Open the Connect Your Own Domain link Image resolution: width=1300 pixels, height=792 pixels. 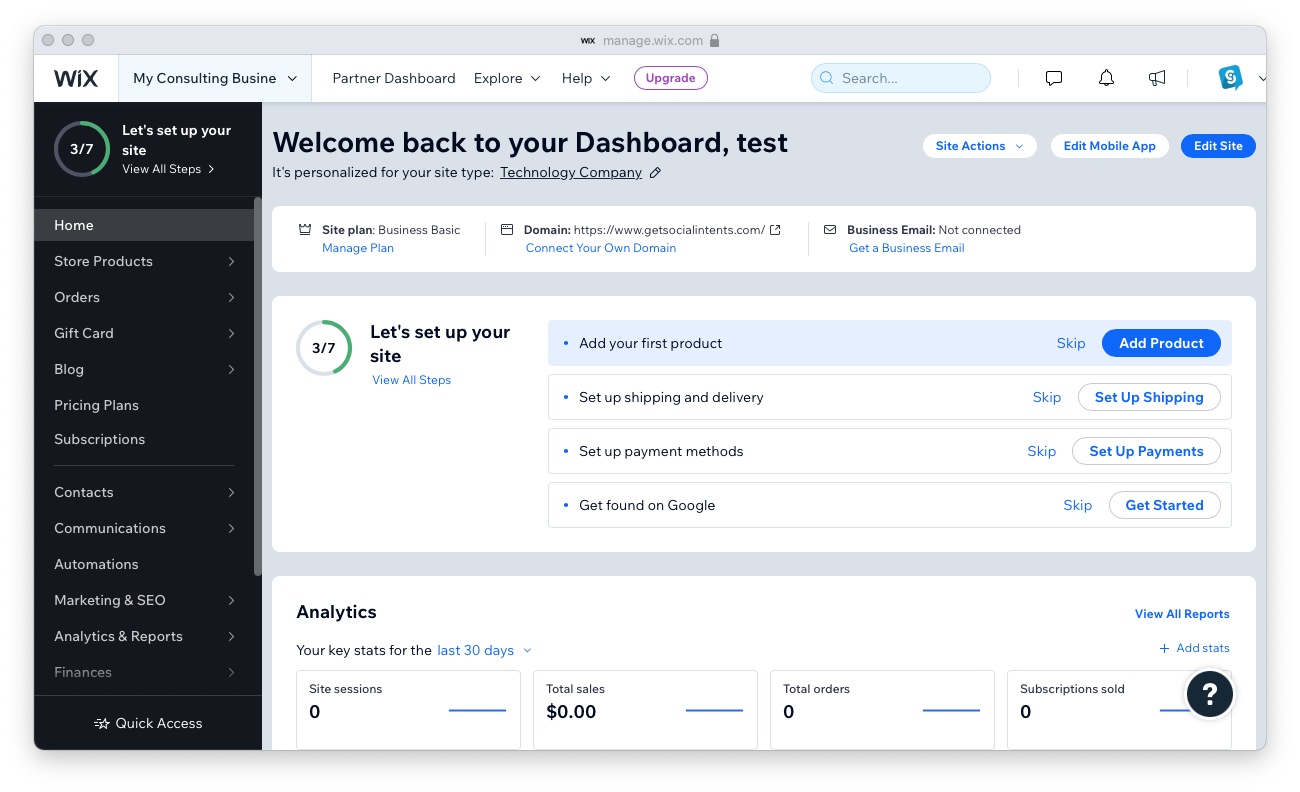[600, 248]
